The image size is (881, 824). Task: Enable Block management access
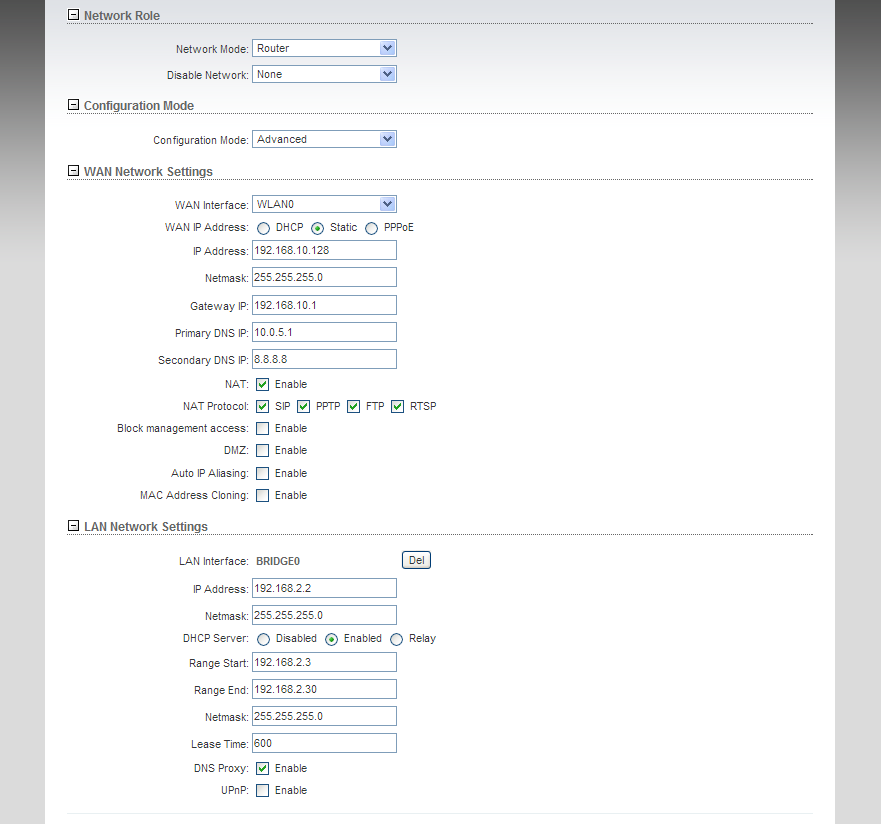point(262,429)
